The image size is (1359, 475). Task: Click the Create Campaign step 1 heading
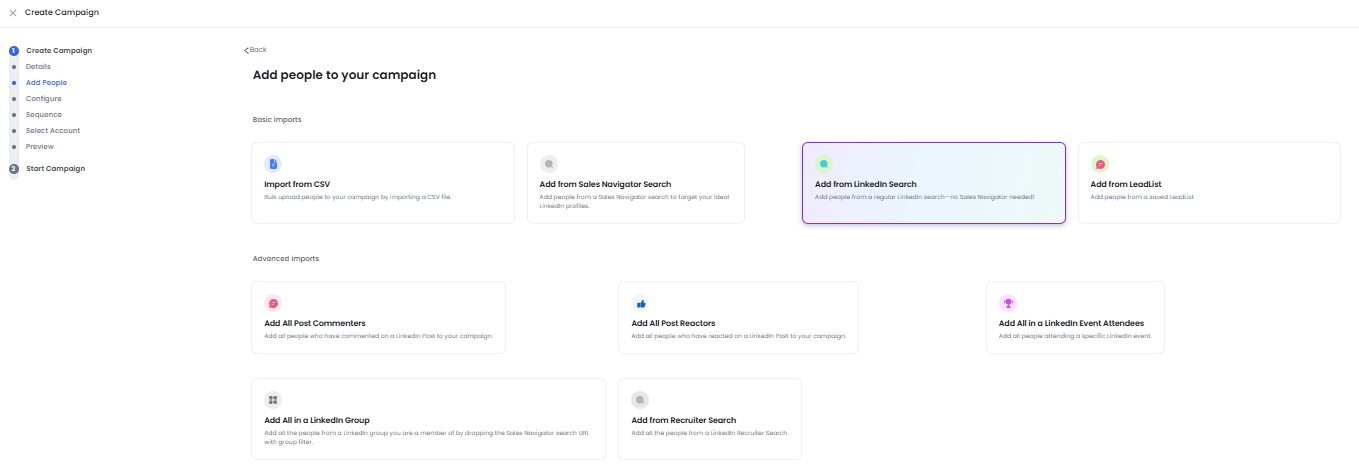click(59, 50)
